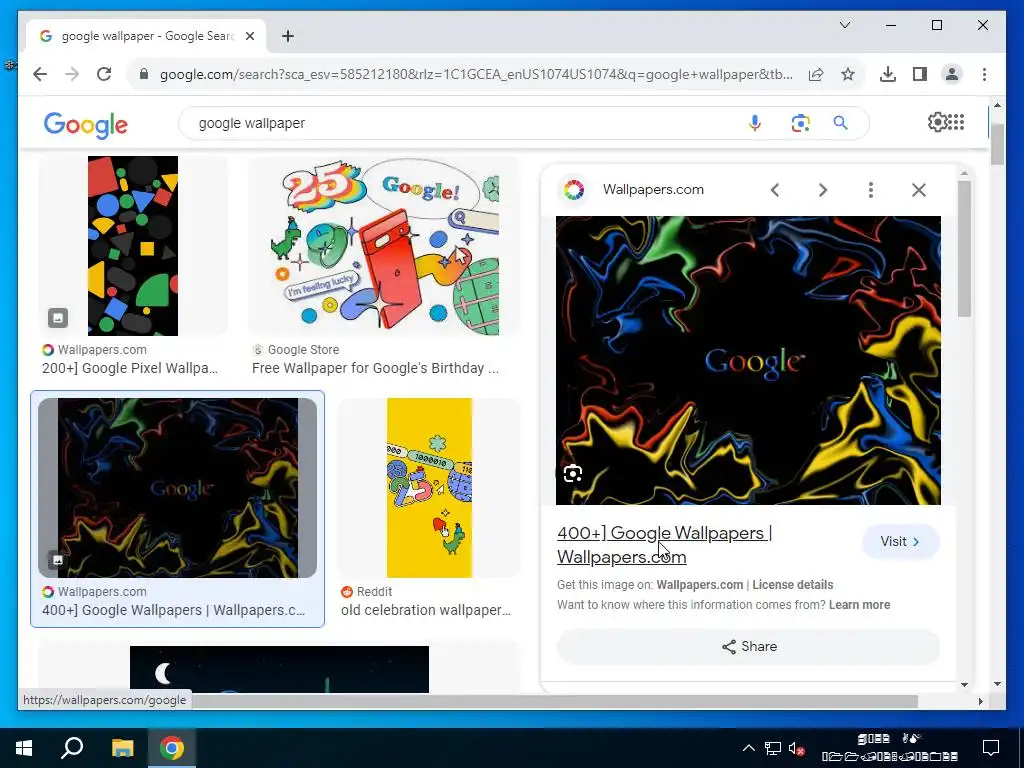Search inside preview image with Lens icon
The height and width of the screenshot is (768, 1024).
(573, 473)
